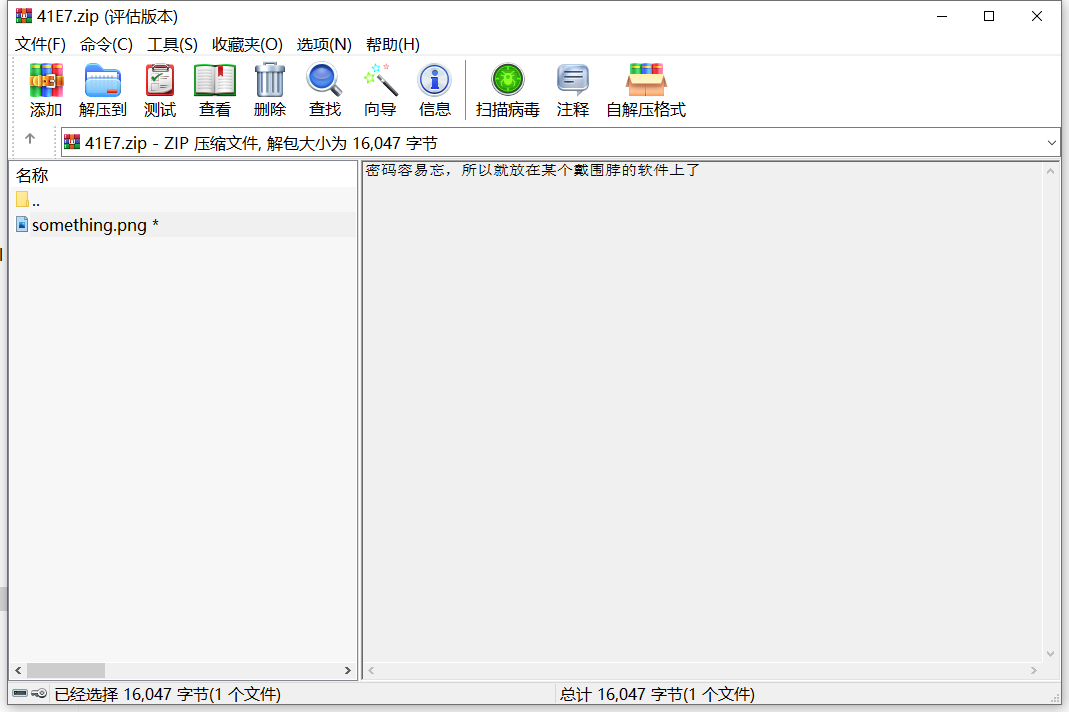Click the SFX (自解压格式) icon
The height and width of the screenshot is (712, 1069).
[x=645, y=80]
